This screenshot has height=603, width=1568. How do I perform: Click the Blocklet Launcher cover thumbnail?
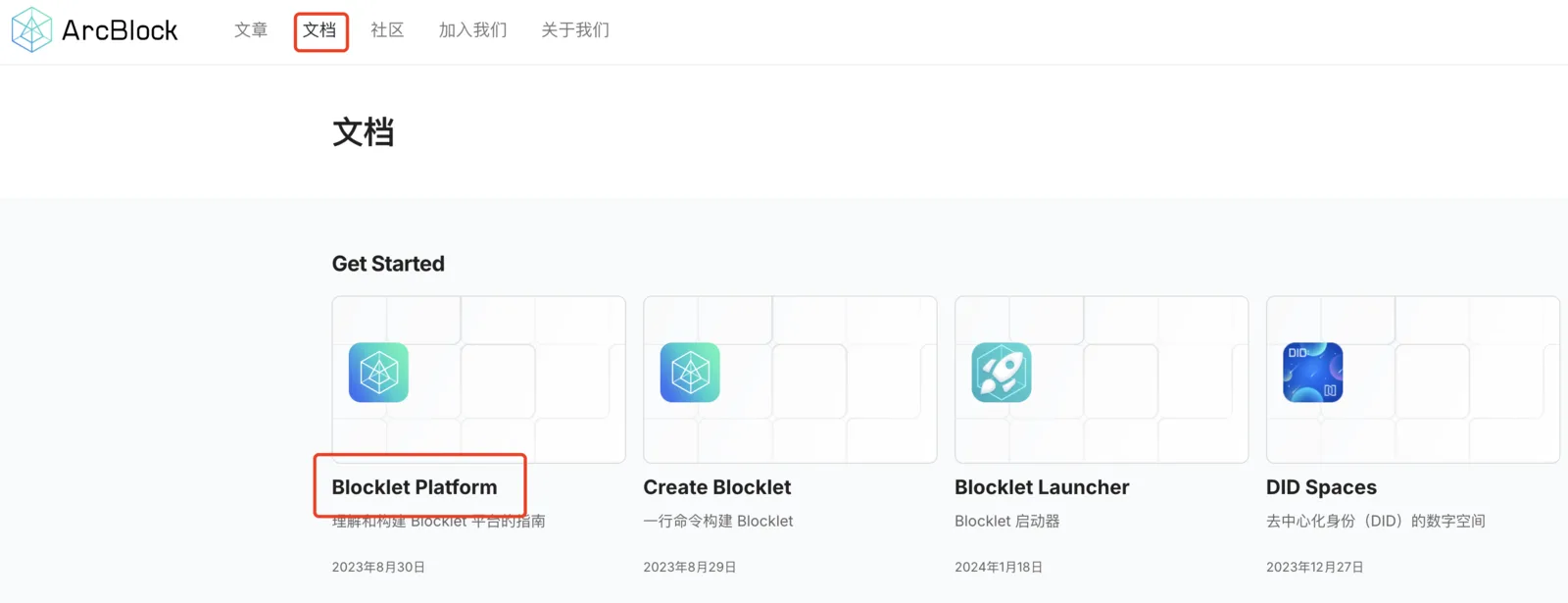[x=1102, y=379]
